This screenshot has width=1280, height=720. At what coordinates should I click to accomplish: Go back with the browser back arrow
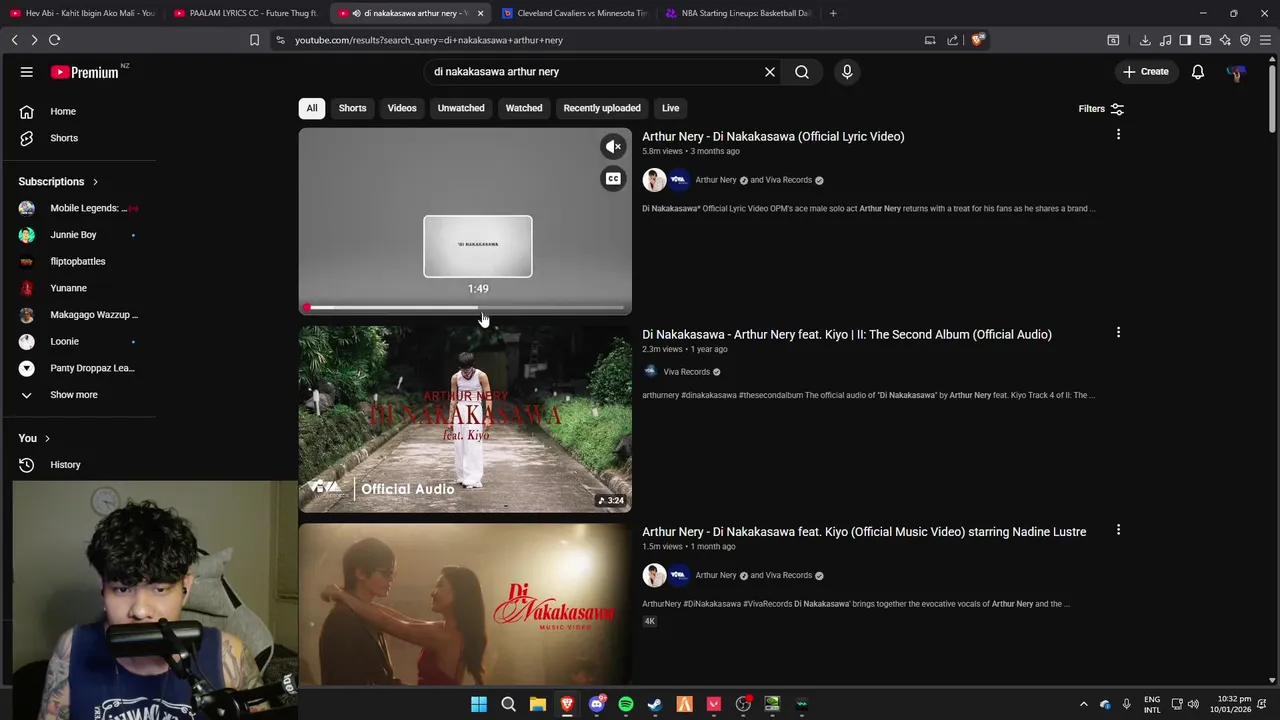(x=15, y=40)
